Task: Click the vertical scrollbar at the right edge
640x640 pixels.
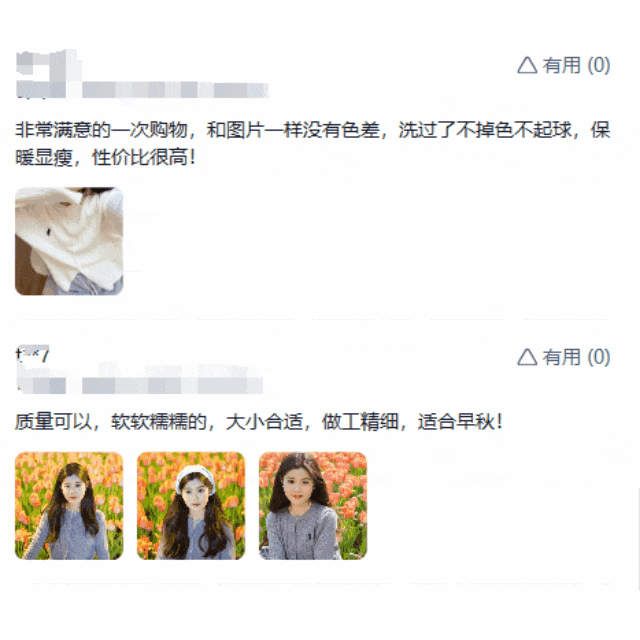Action: [638, 539]
